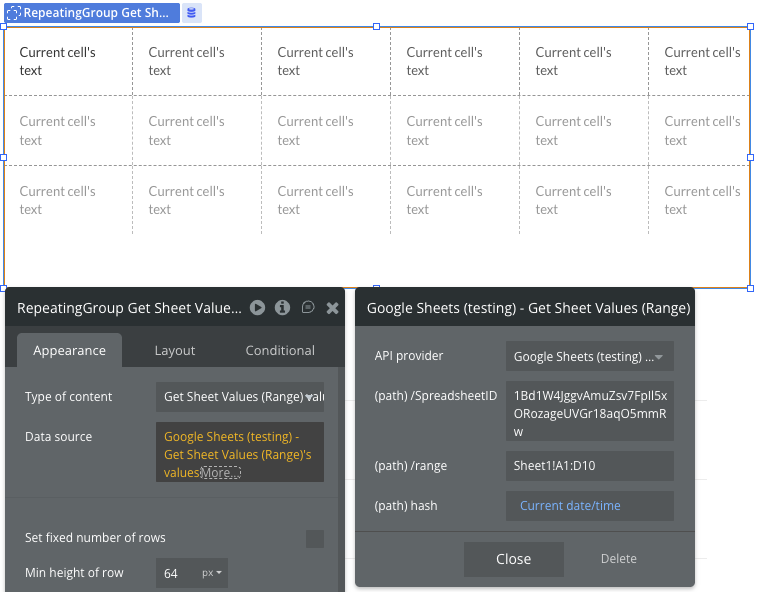Click the play icon in the property editor header
Screen dimensions: 765x592
pyautogui.click(x=258, y=308)
